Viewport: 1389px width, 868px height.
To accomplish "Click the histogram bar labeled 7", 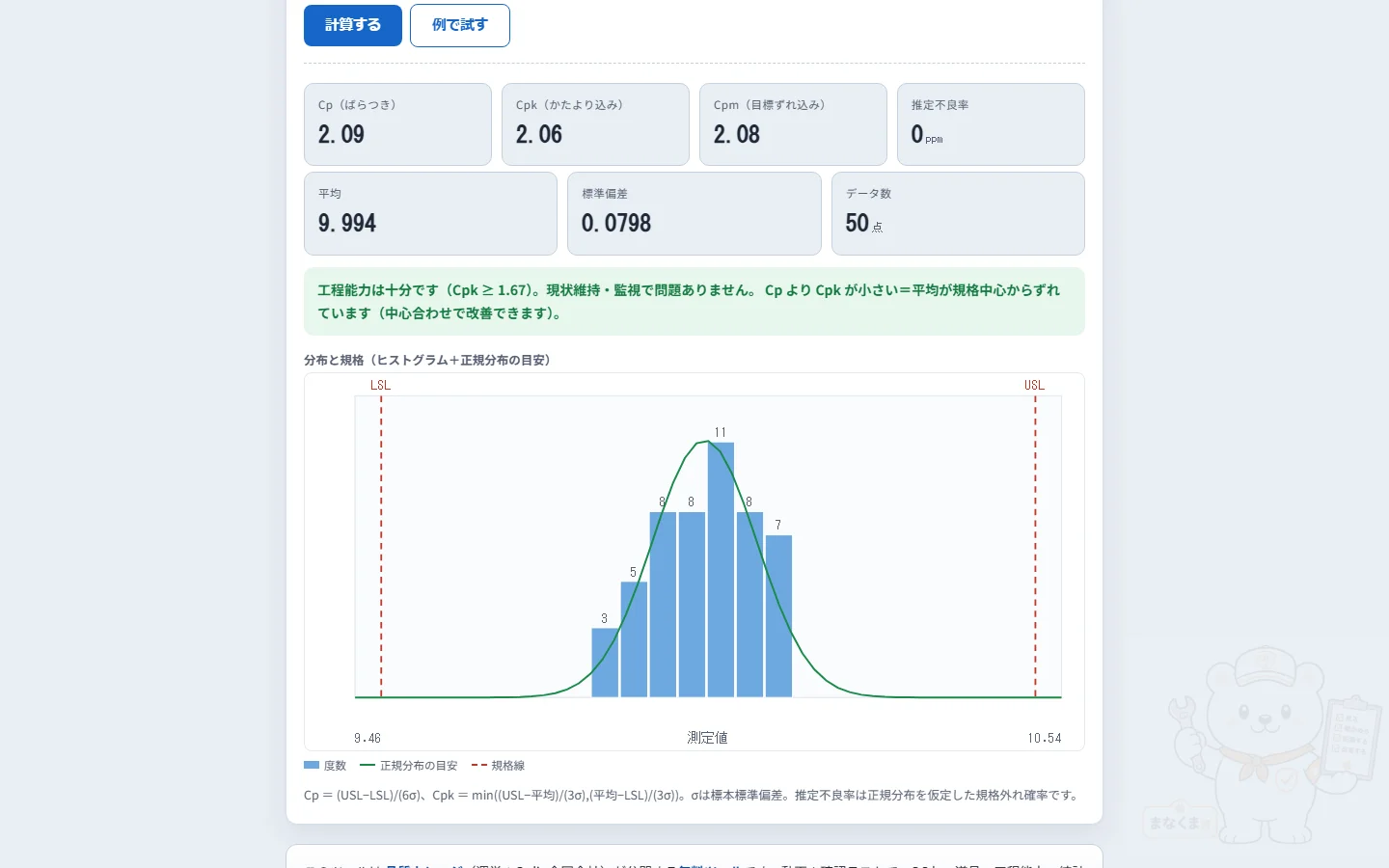I will [x=778, y=615].
